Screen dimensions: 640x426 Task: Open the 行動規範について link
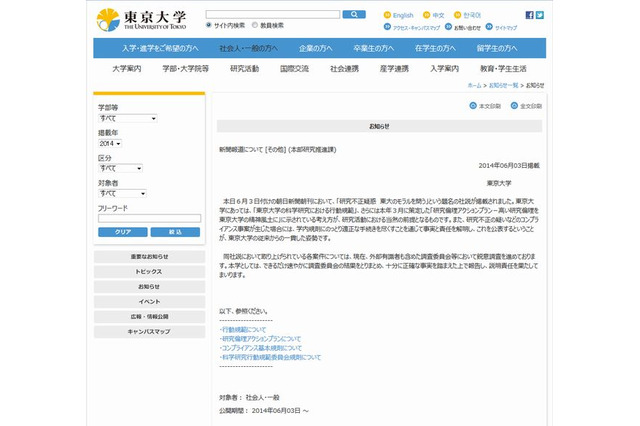click(x=243, y=329)
